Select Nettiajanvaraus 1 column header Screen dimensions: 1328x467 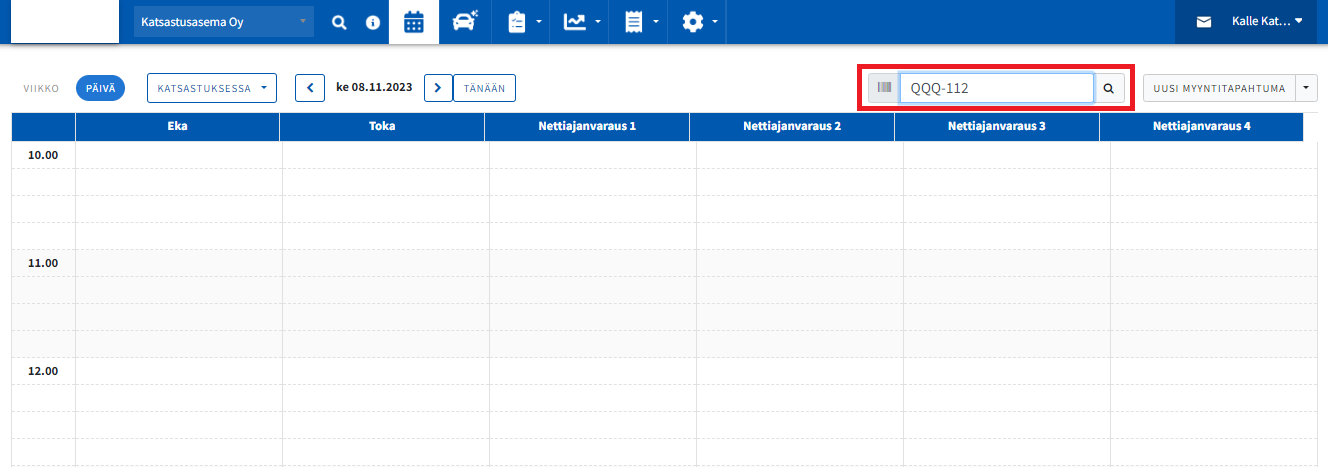587,127
